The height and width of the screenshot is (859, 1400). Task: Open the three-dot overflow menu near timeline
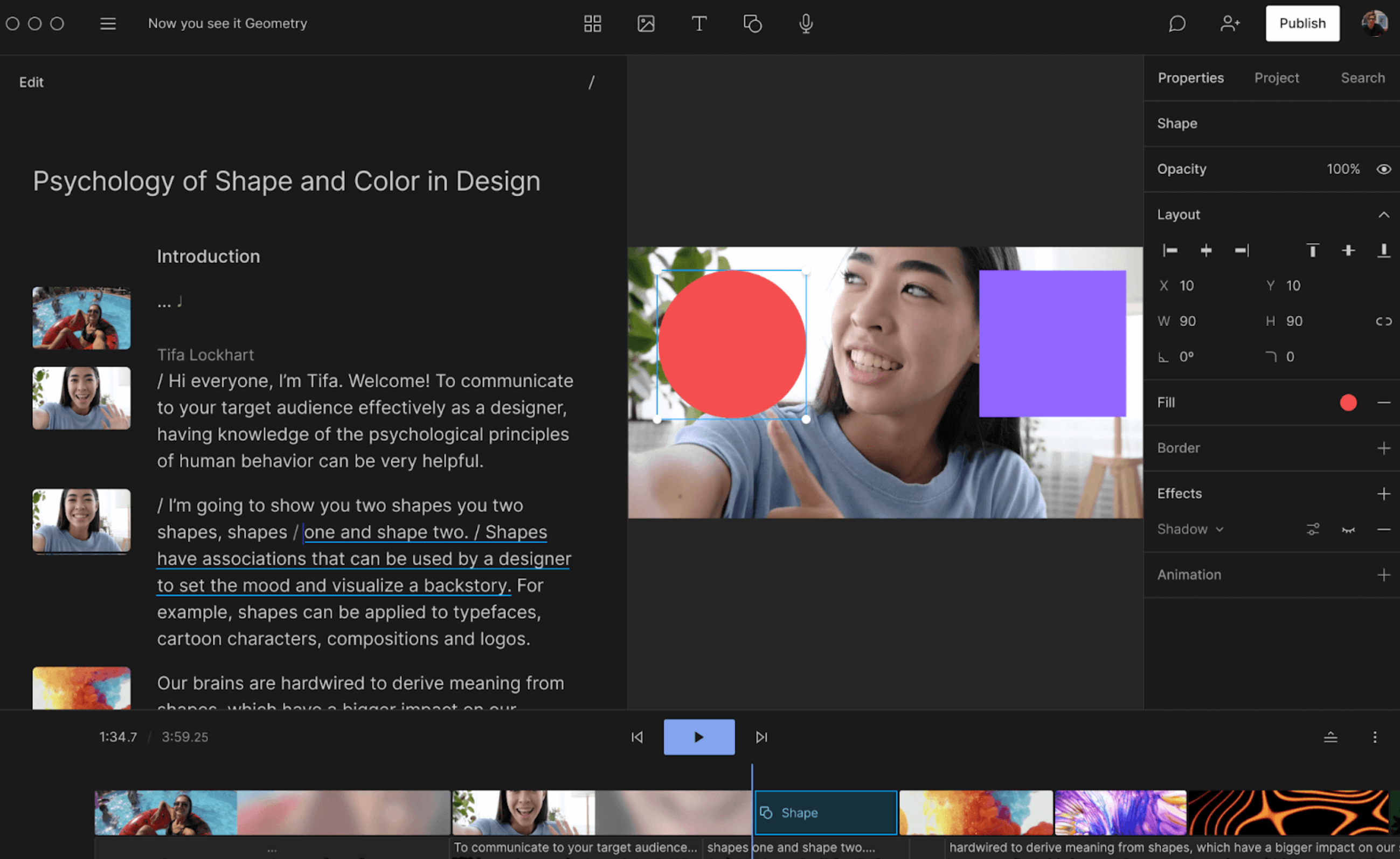(1375, 737)
